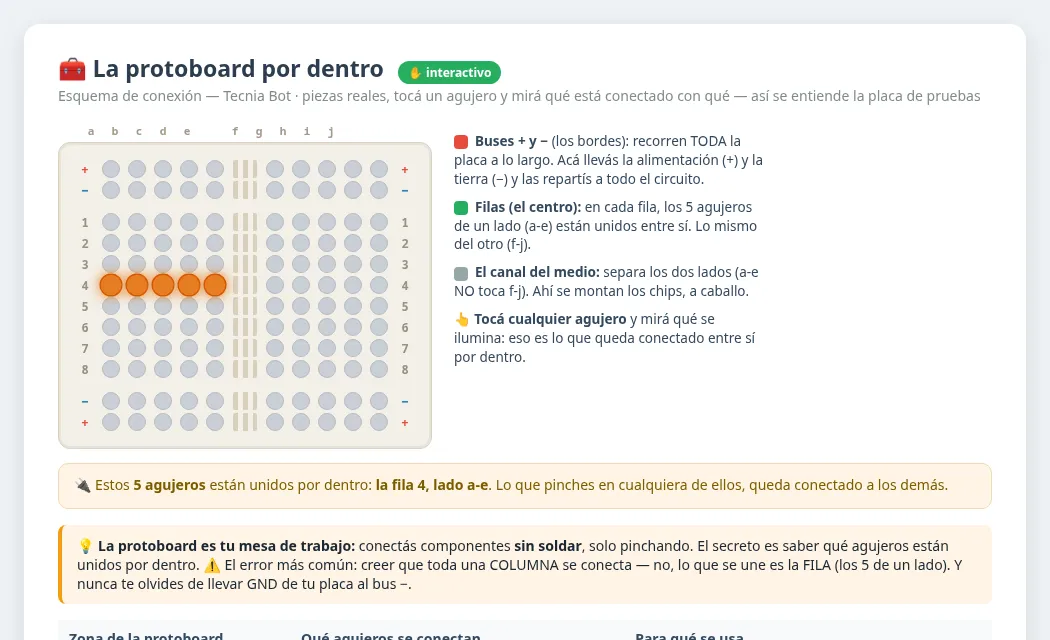1050x640 pixels.
Task: Tap the leftmost orange highlighted hole in row 4
Action: (111, 285)
